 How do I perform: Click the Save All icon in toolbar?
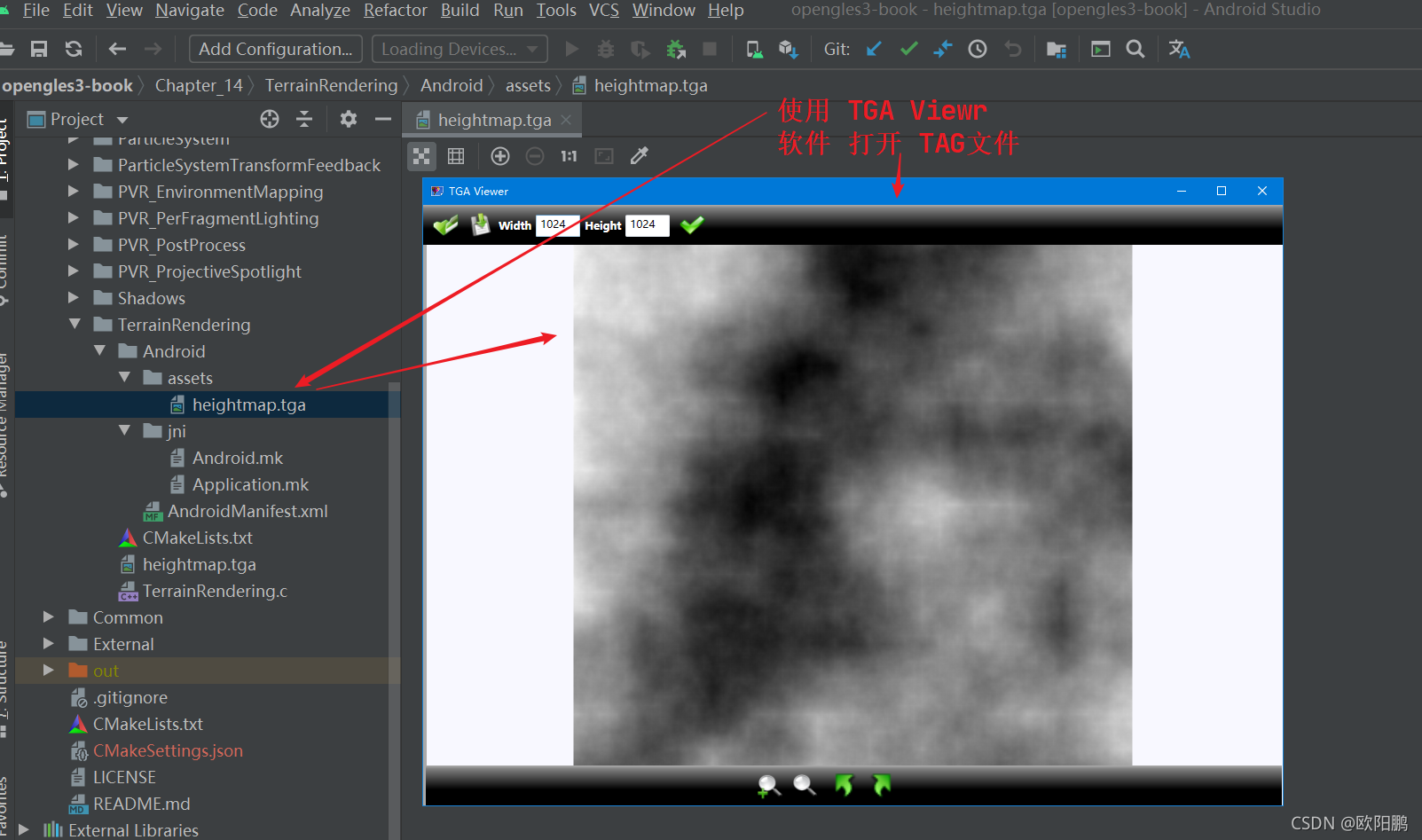(39, 50)
